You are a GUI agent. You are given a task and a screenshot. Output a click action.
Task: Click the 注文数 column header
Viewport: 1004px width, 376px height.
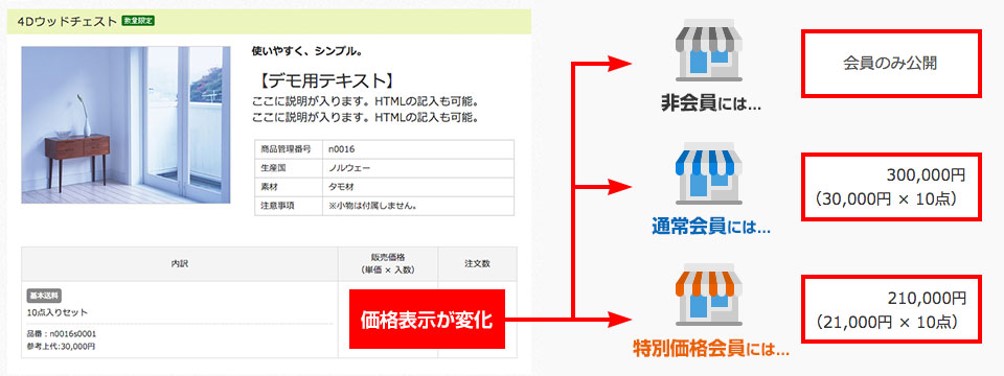click(x=478, y=264)
